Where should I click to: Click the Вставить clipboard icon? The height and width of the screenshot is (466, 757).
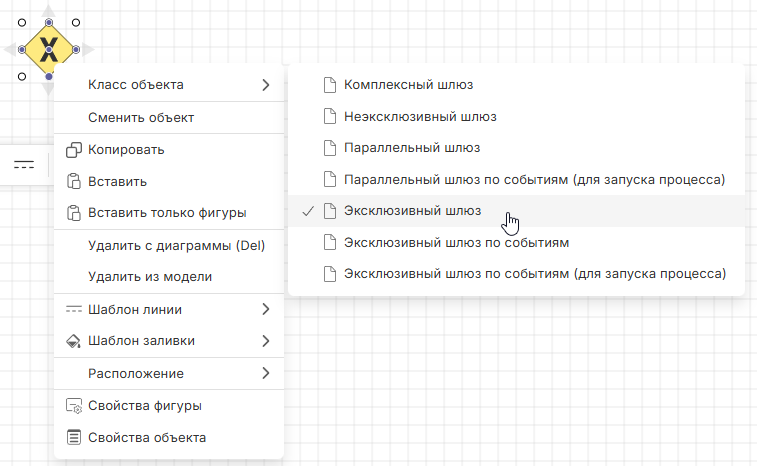pos(73,182)
